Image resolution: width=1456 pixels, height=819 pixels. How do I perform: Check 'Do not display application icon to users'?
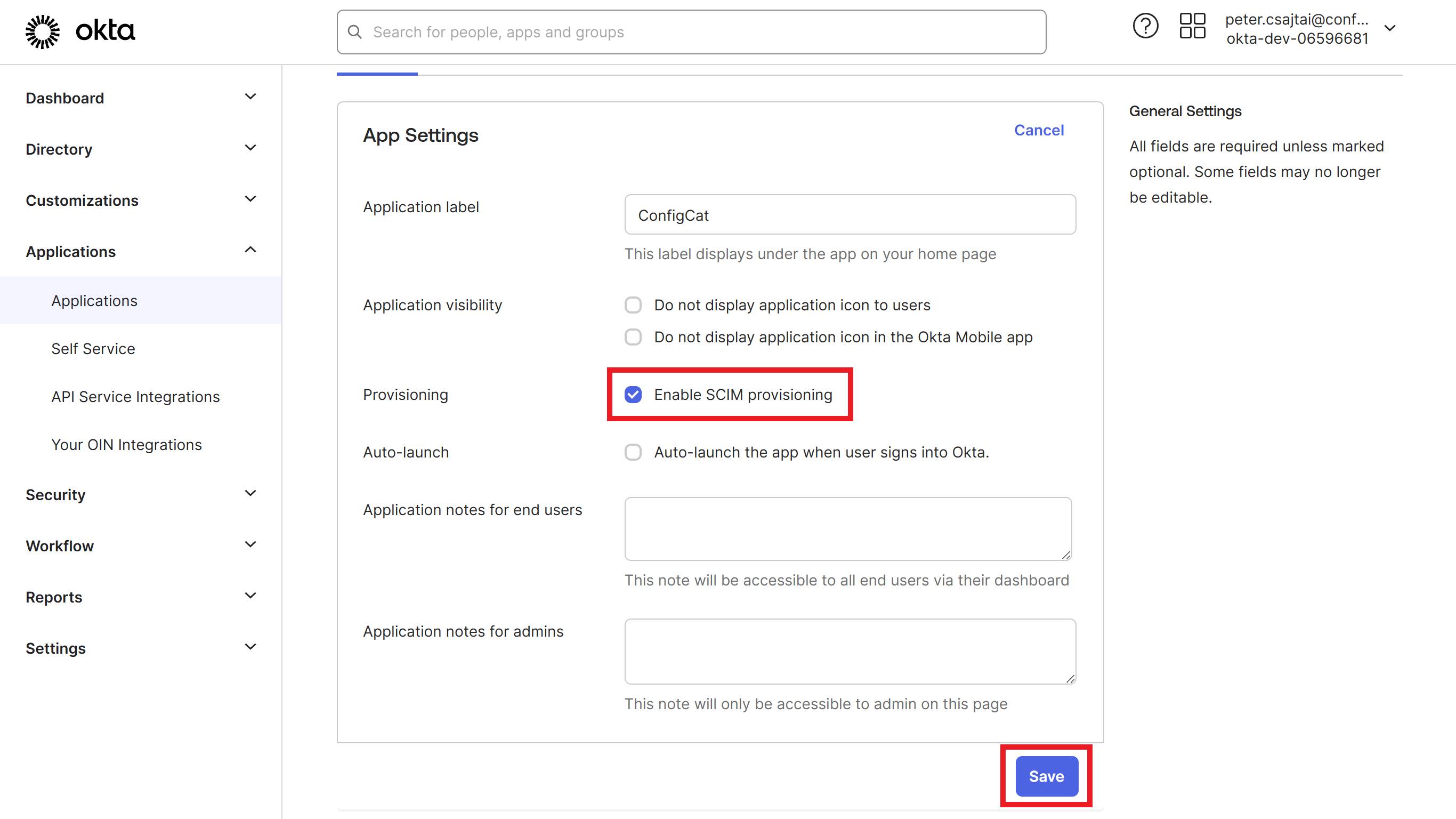point(633,305)
